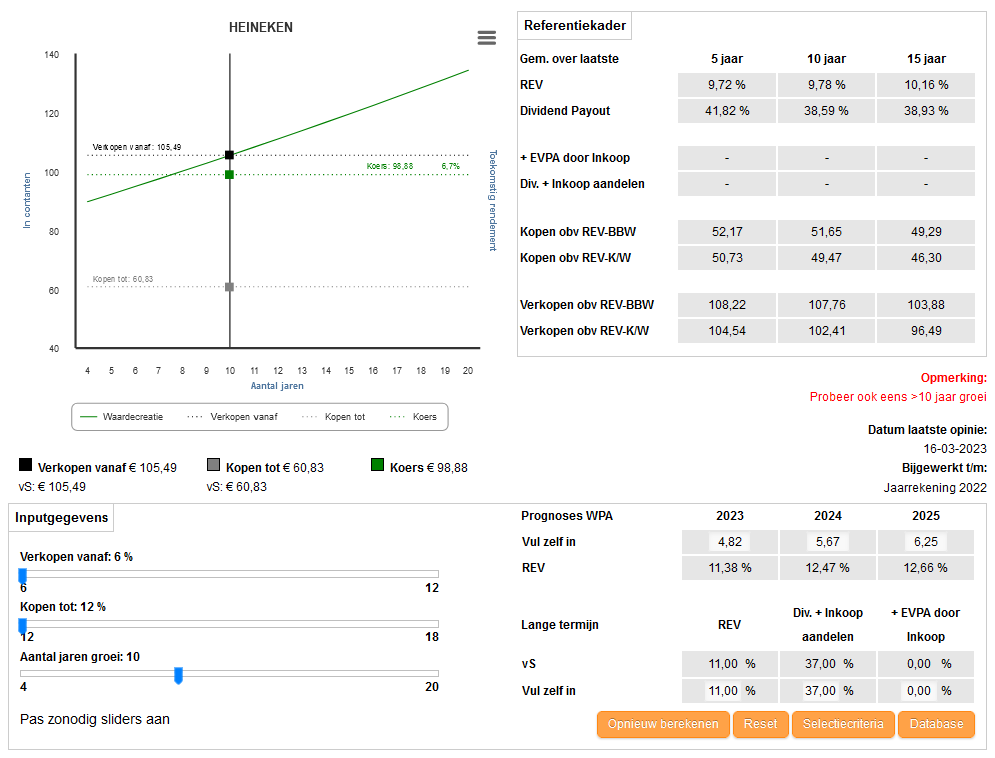Click the In contanten axis label
Viewport: 995px width, 758px height.
pos(27,200)
